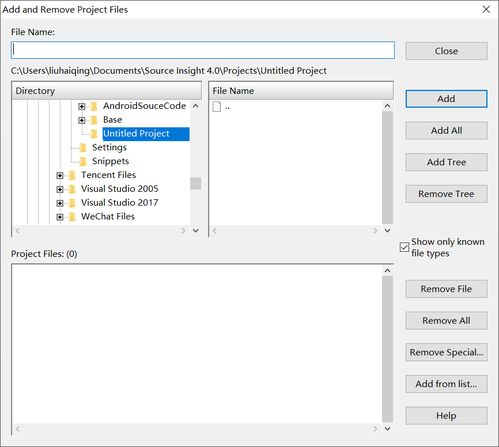The image size is (499, 447).
Task: Click the Remove Special... button
Action: click(x=446, y=352)
